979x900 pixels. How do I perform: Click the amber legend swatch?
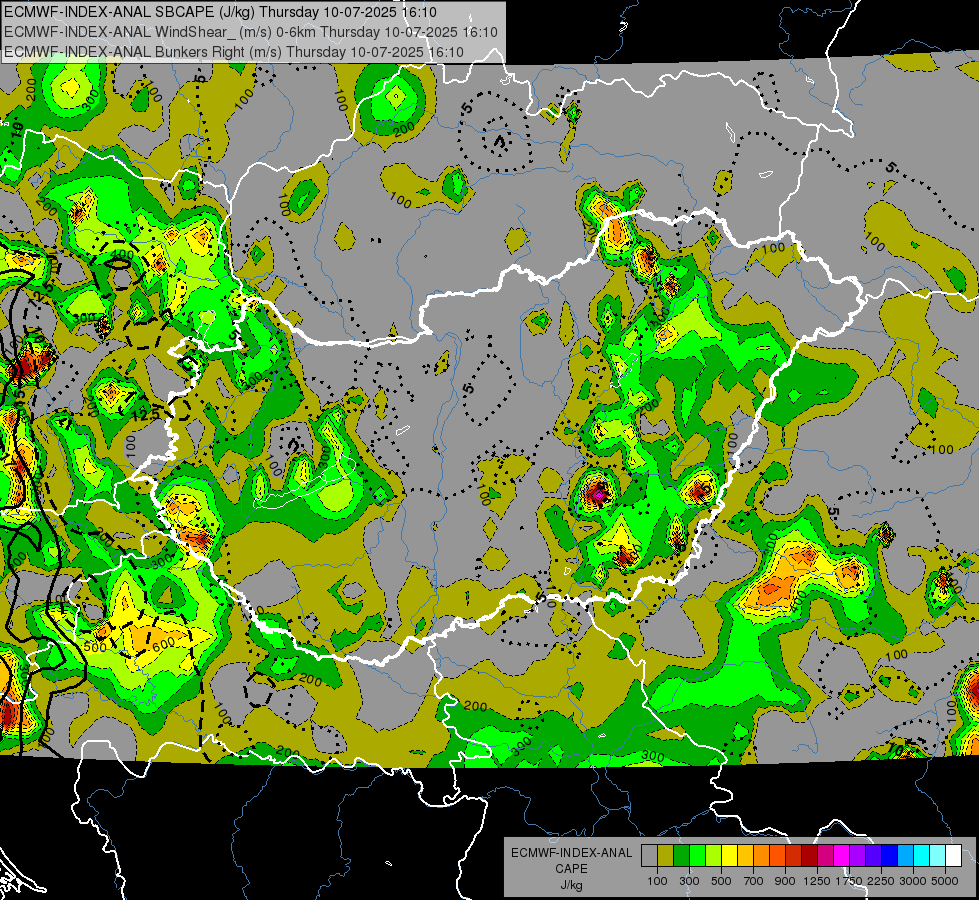click(x=745, y=855)
